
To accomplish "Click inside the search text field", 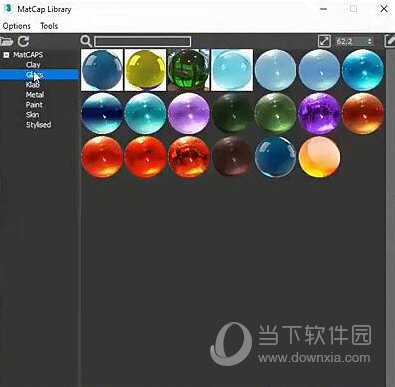I will pos(143,41).
